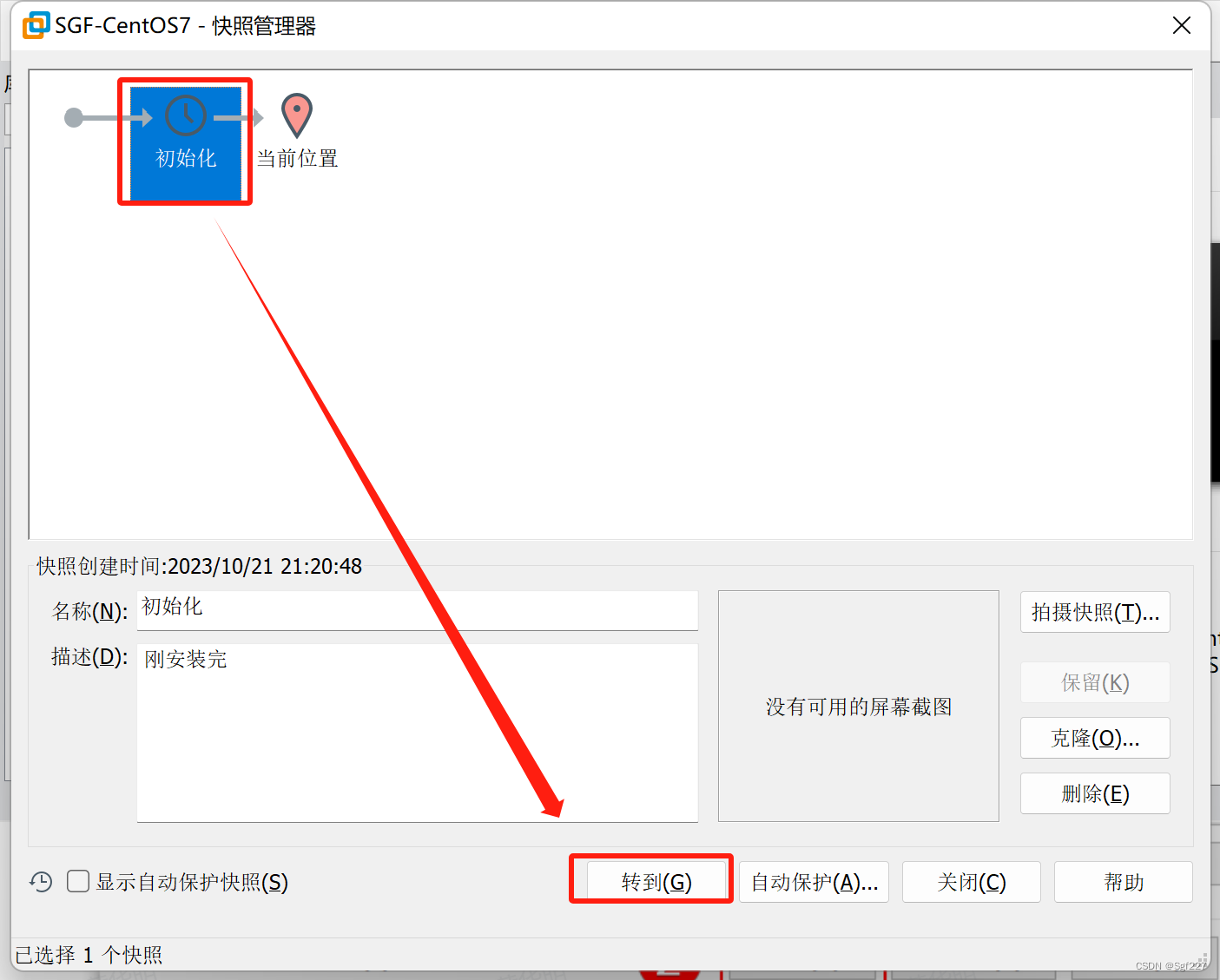
Task: Click the 快照创建时间 timestamp text
Action: pos(199,566)
